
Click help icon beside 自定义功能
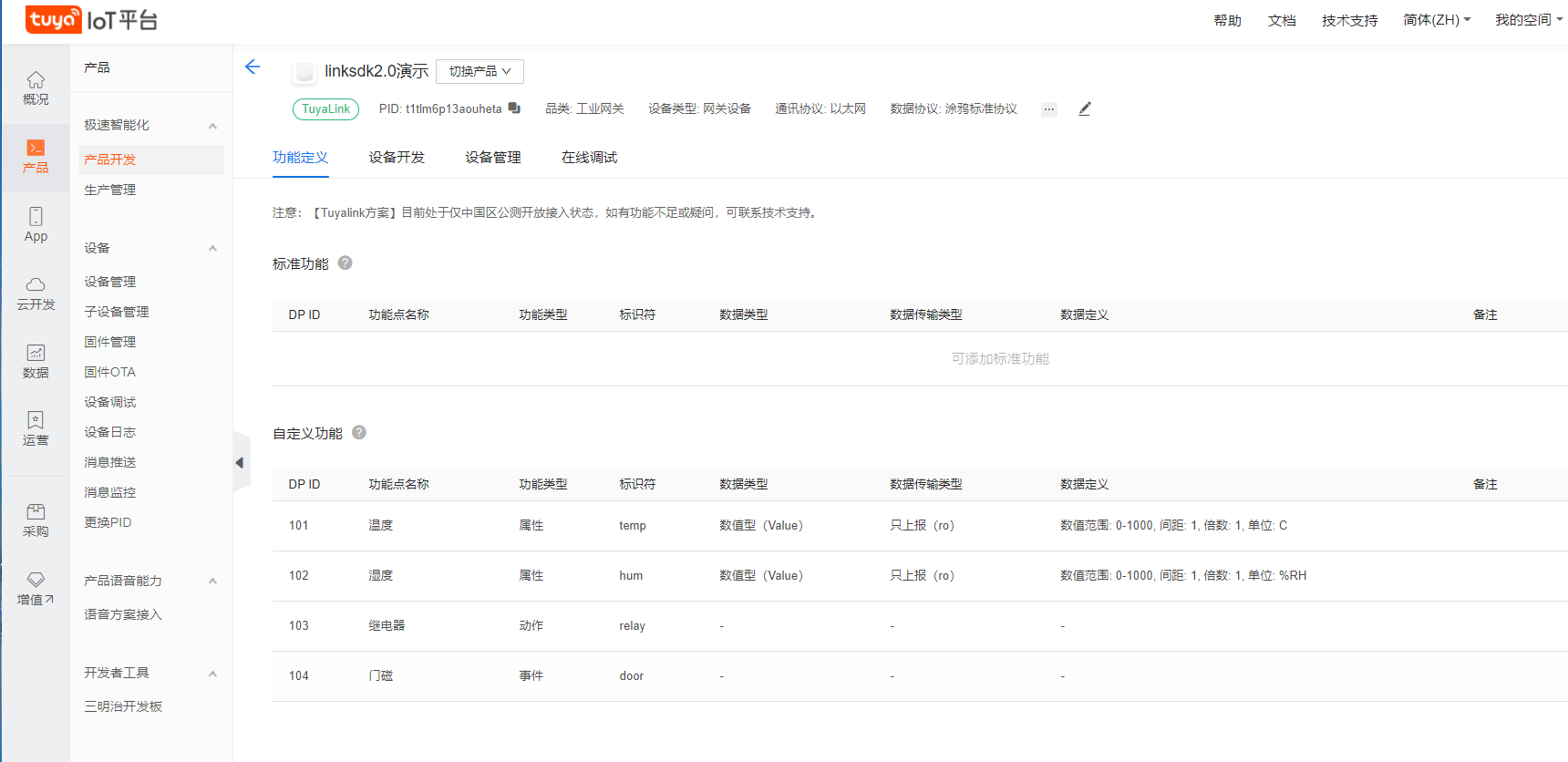pyautogui.click(x=359, y=432)
